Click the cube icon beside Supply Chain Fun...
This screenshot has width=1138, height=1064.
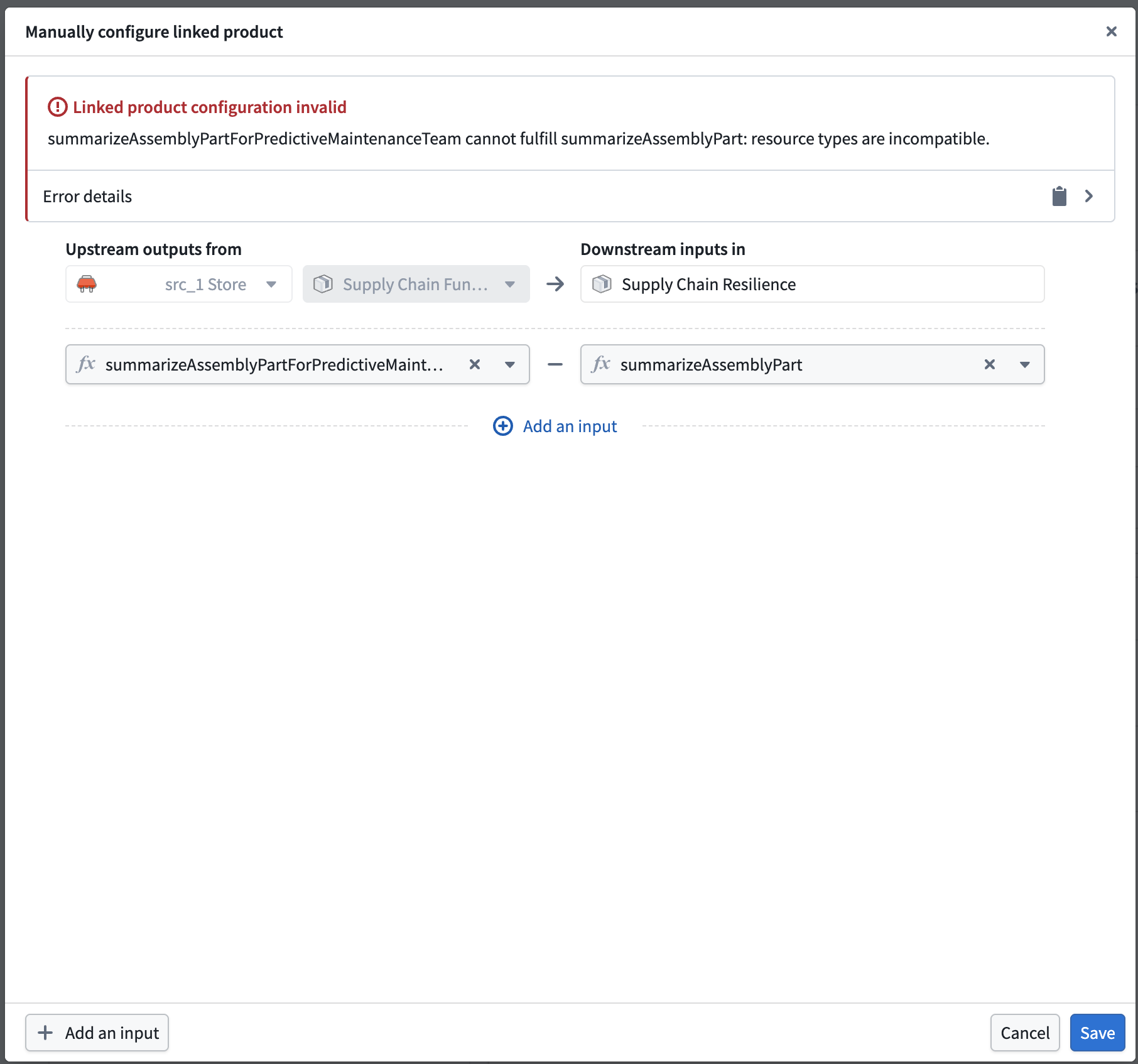click(323, 284)
